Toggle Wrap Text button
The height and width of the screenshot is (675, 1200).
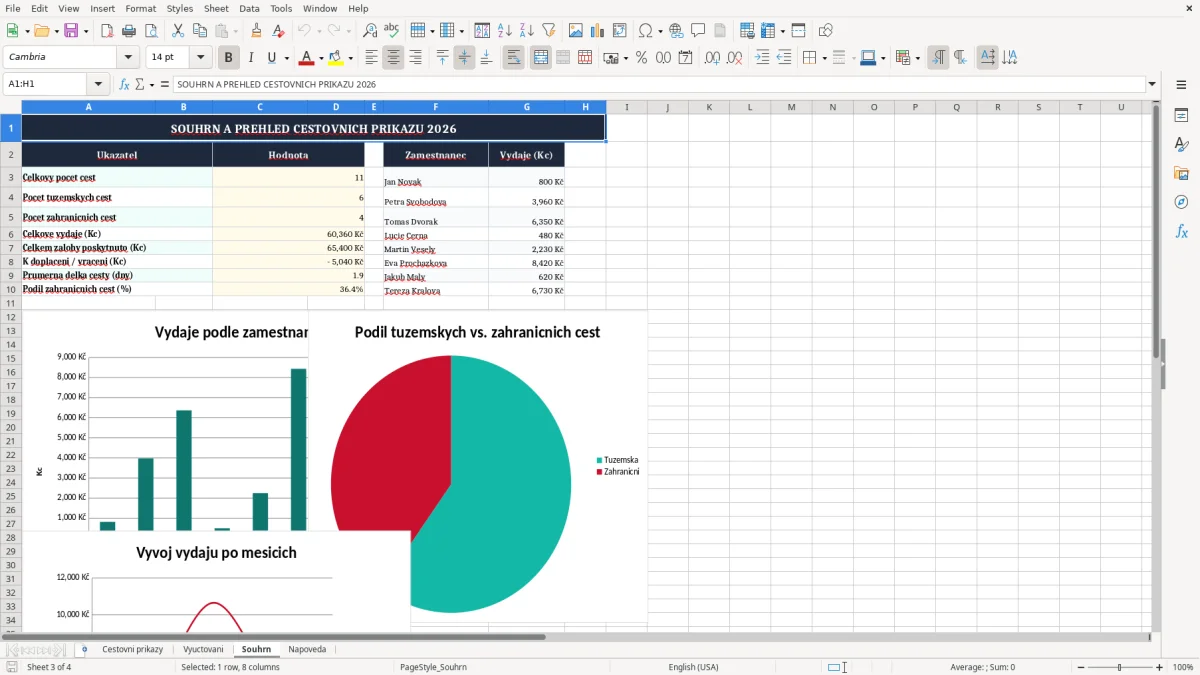tap(513, 58)
